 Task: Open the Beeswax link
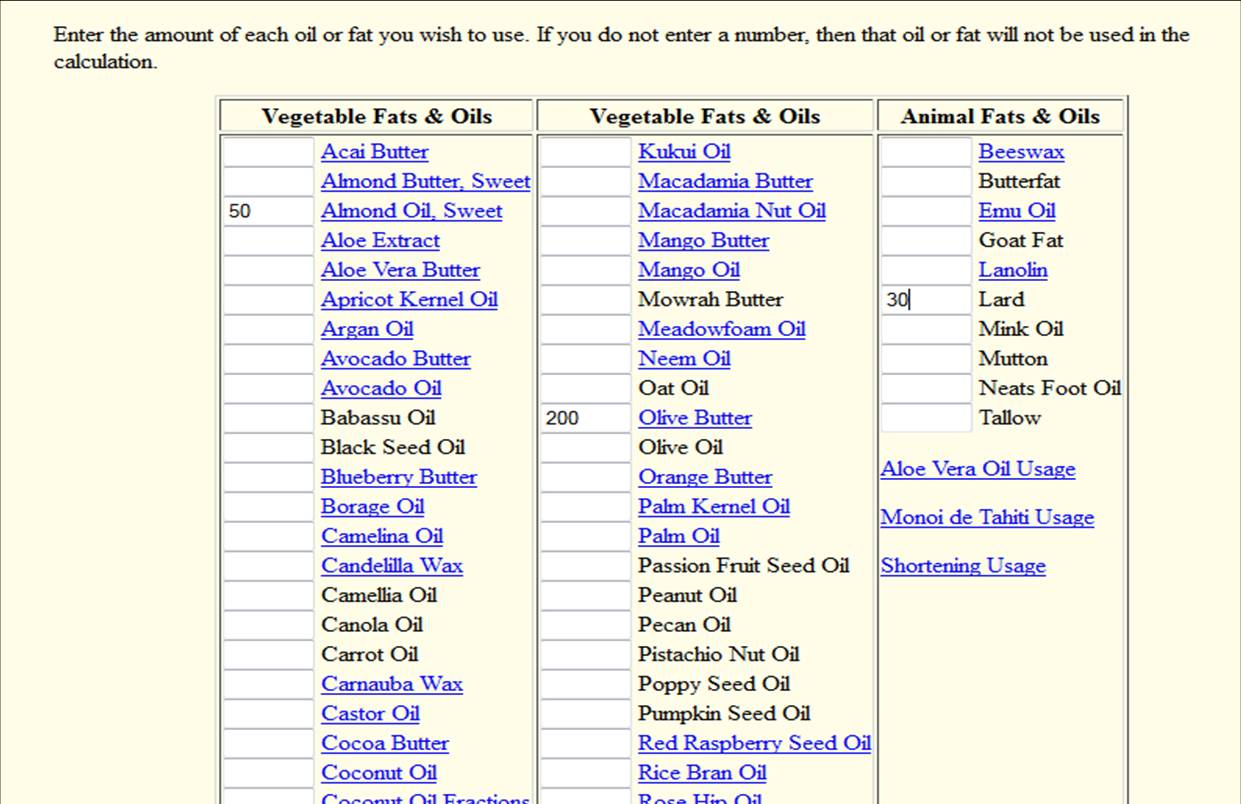1021,151
